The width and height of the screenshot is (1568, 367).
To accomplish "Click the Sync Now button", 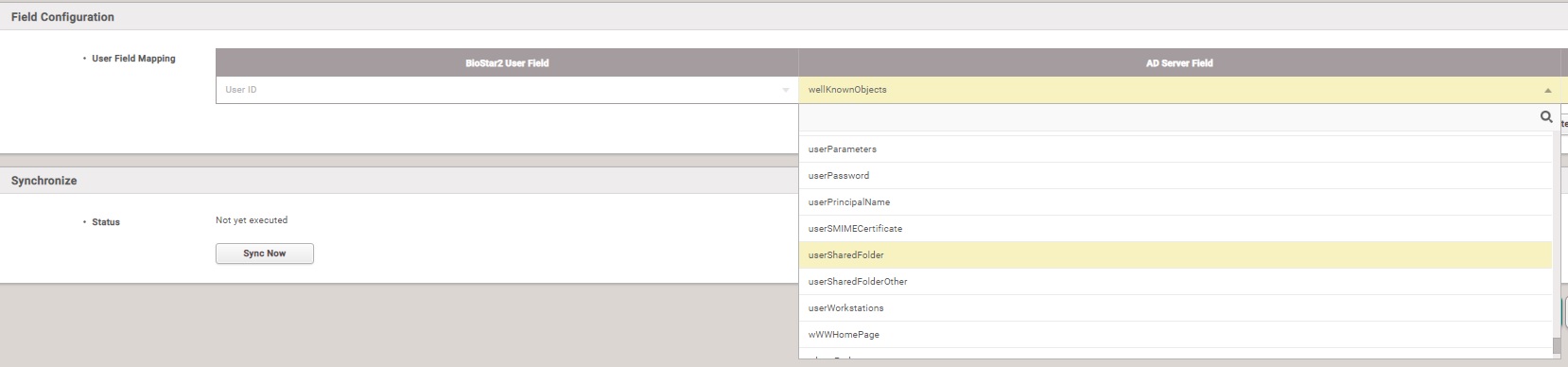I will pos(265,253).
